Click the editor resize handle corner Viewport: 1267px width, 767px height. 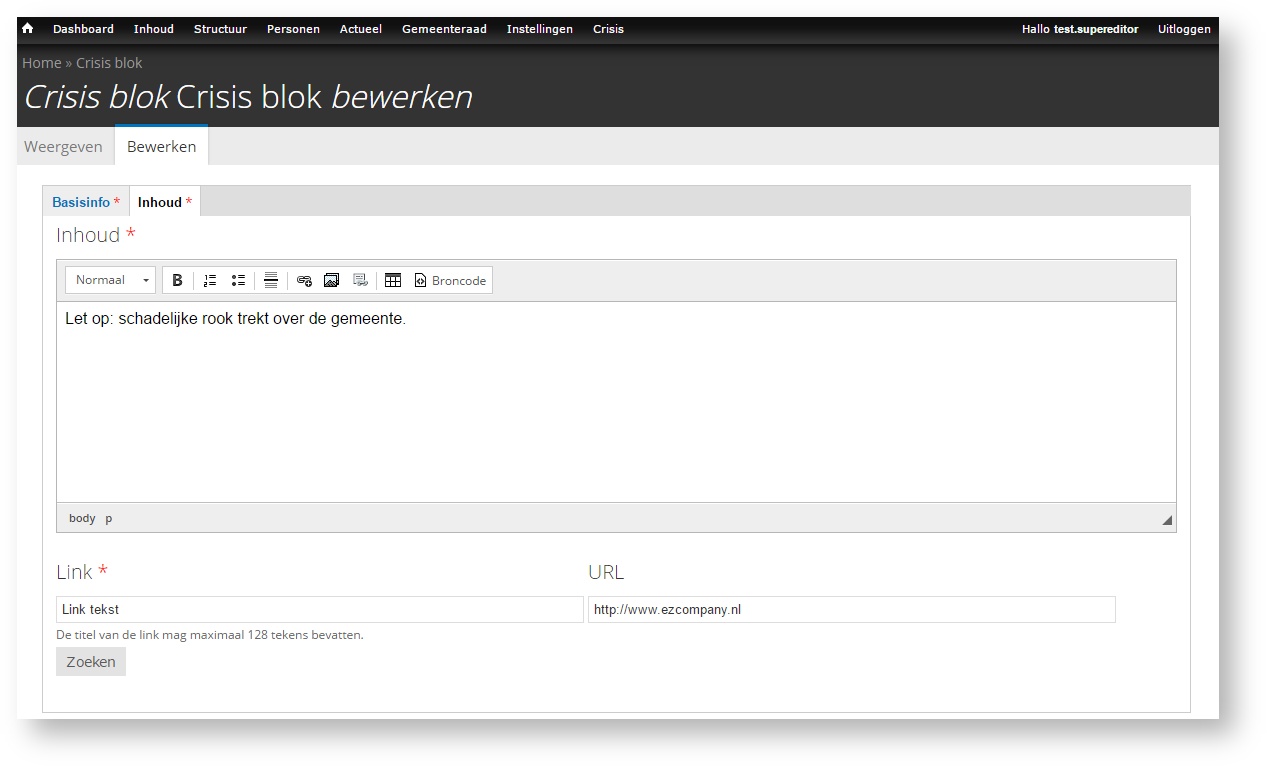pyautogui.click(x=1166, y=520)
